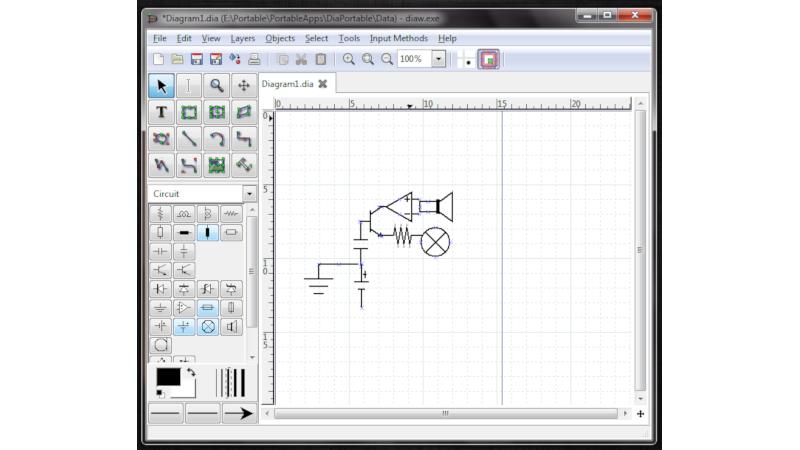This screenshot has height=450, width=800.
Task: Close the Diagram1.dia tab
Action: coord(322,84)
